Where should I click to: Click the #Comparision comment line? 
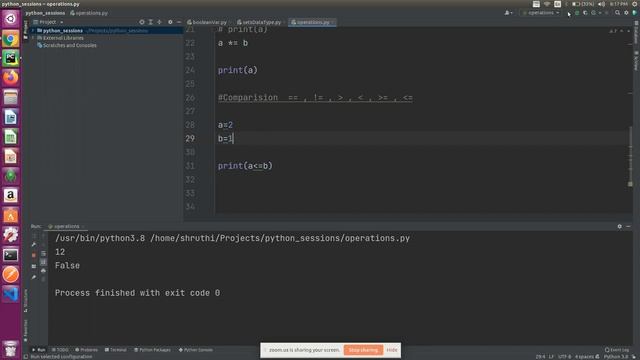(x=315, y=98)
